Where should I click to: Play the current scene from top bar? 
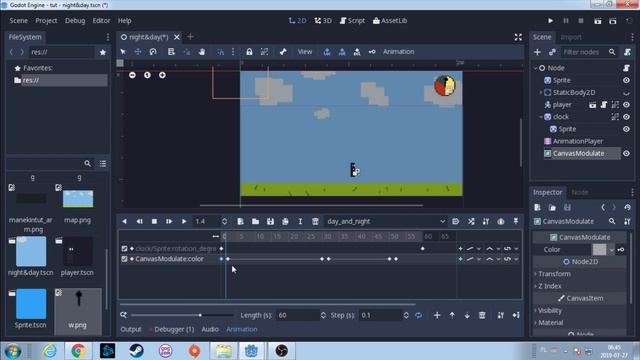point(598,20)
